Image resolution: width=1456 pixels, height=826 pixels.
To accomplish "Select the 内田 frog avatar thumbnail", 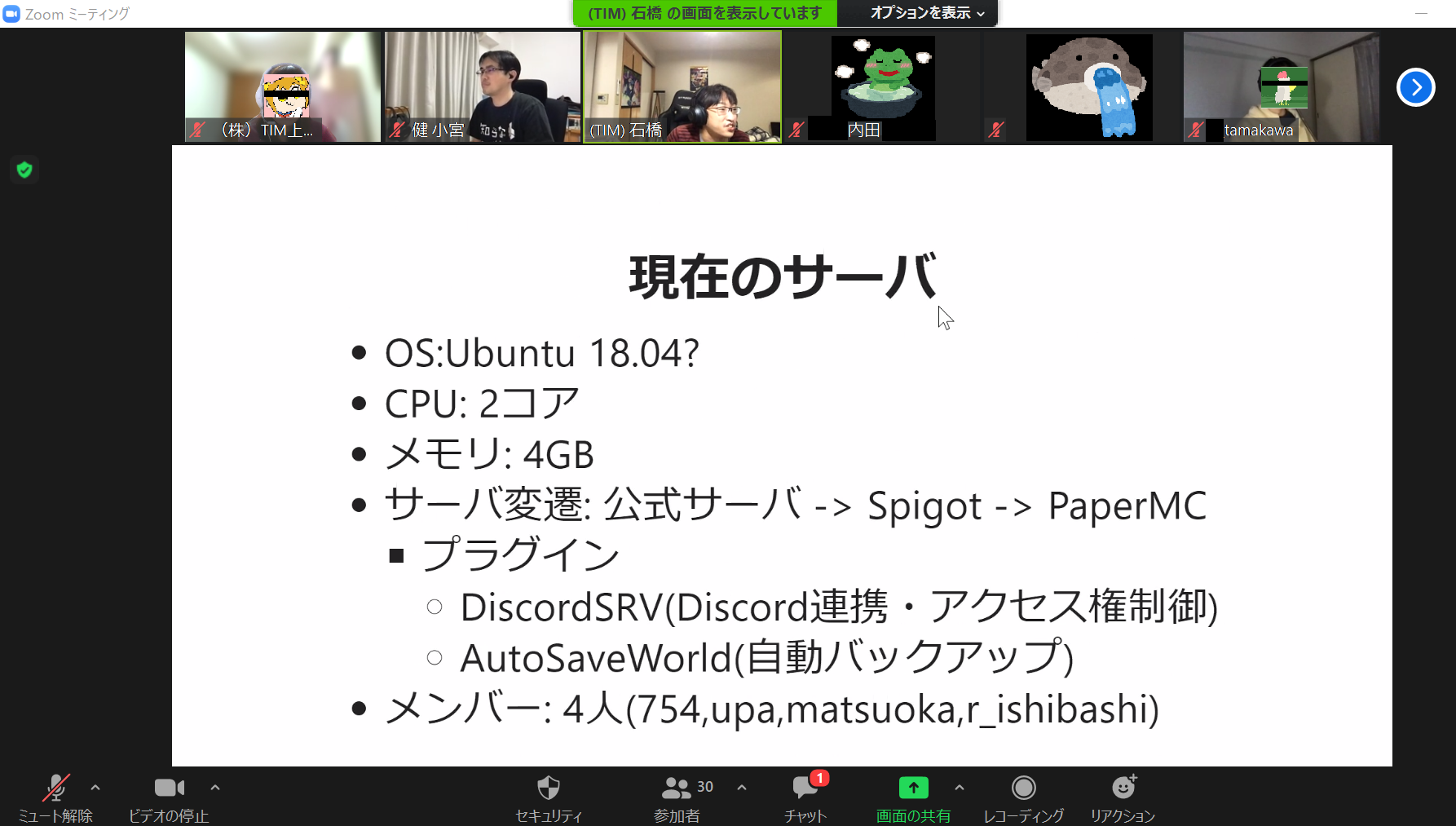I will point(882,86).
